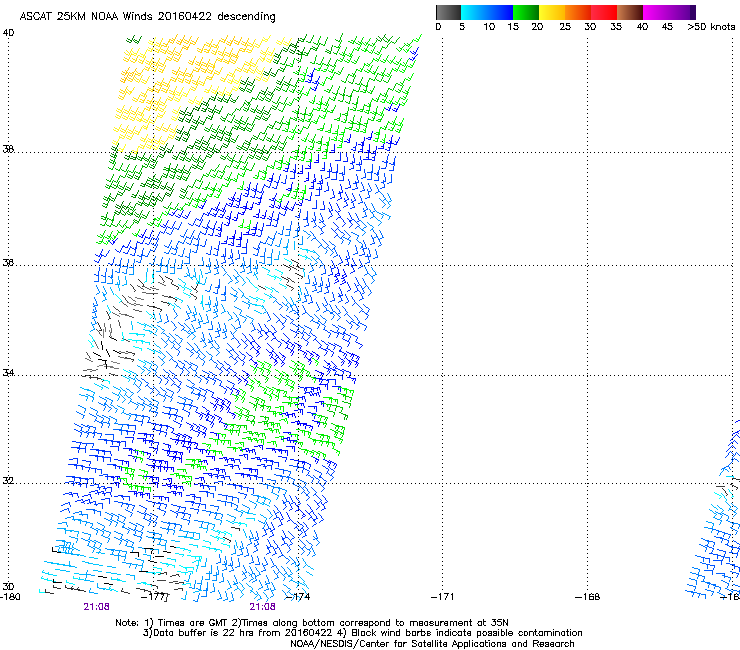Click the latitude label '32'
The width and height of the screenshot is (740, 650).
pyautogui.click(x=8, y=481)
